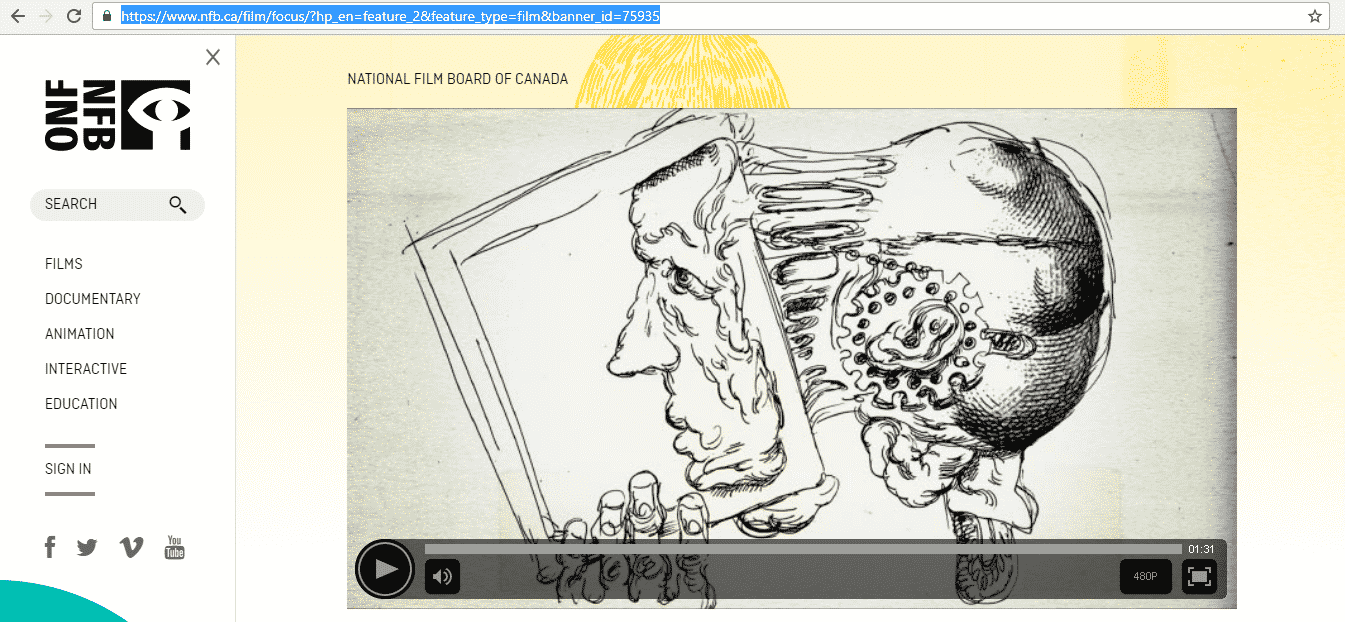
Task: Open the YouTube icon link
Action: click(x=175, y=547)
